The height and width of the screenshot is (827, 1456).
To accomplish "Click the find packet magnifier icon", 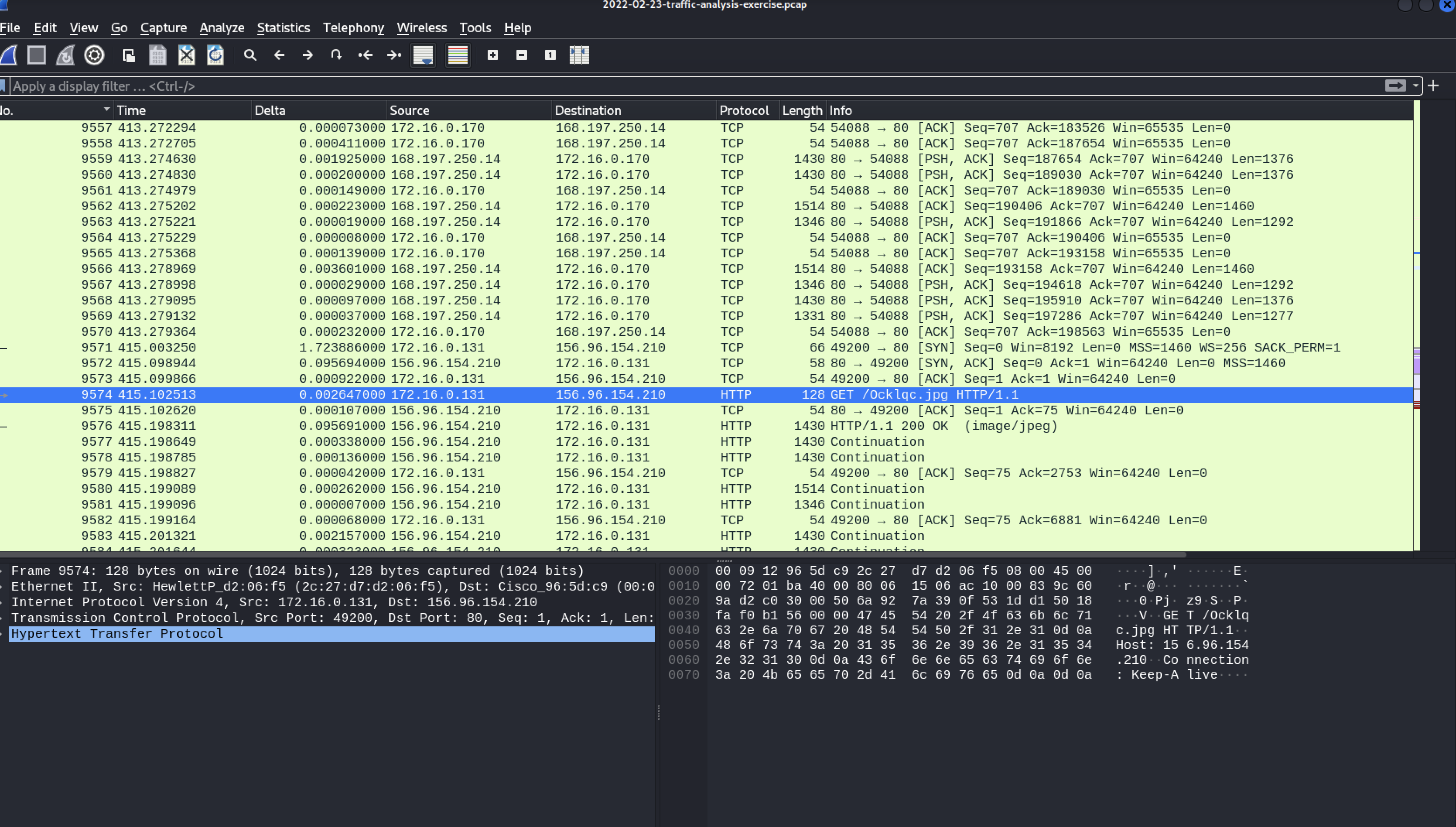I will click(x=250, y=55).
